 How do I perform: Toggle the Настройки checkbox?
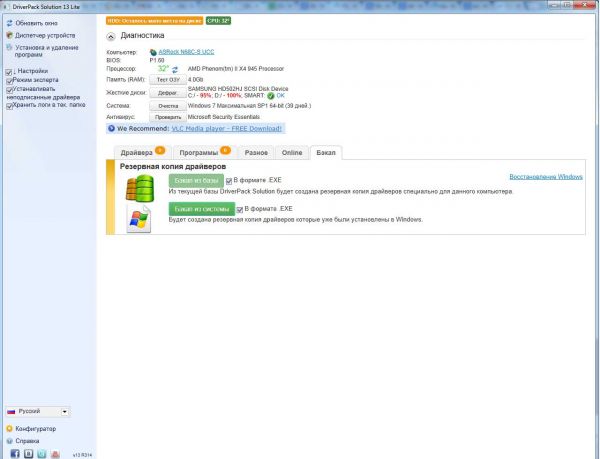click(9, 72)
